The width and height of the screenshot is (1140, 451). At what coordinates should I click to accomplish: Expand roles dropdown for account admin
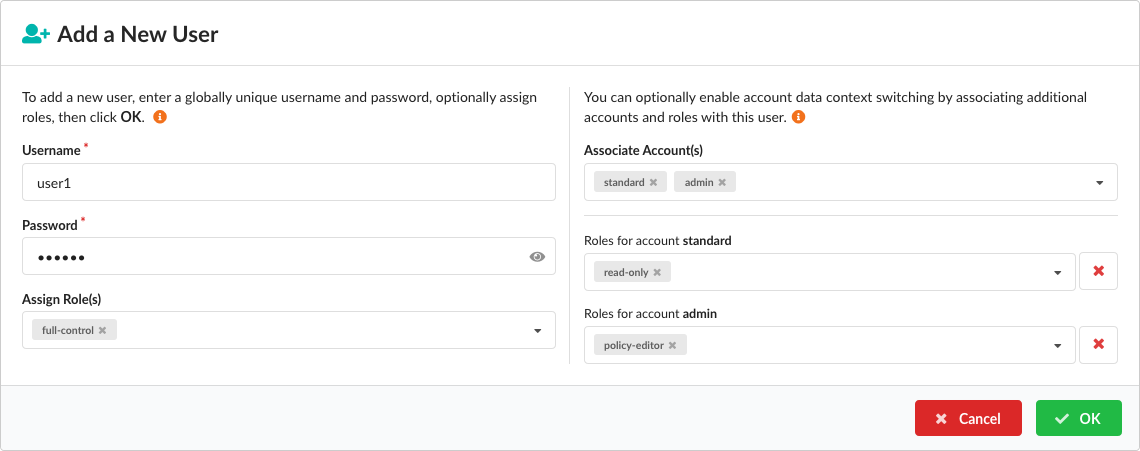(1057, 346)
